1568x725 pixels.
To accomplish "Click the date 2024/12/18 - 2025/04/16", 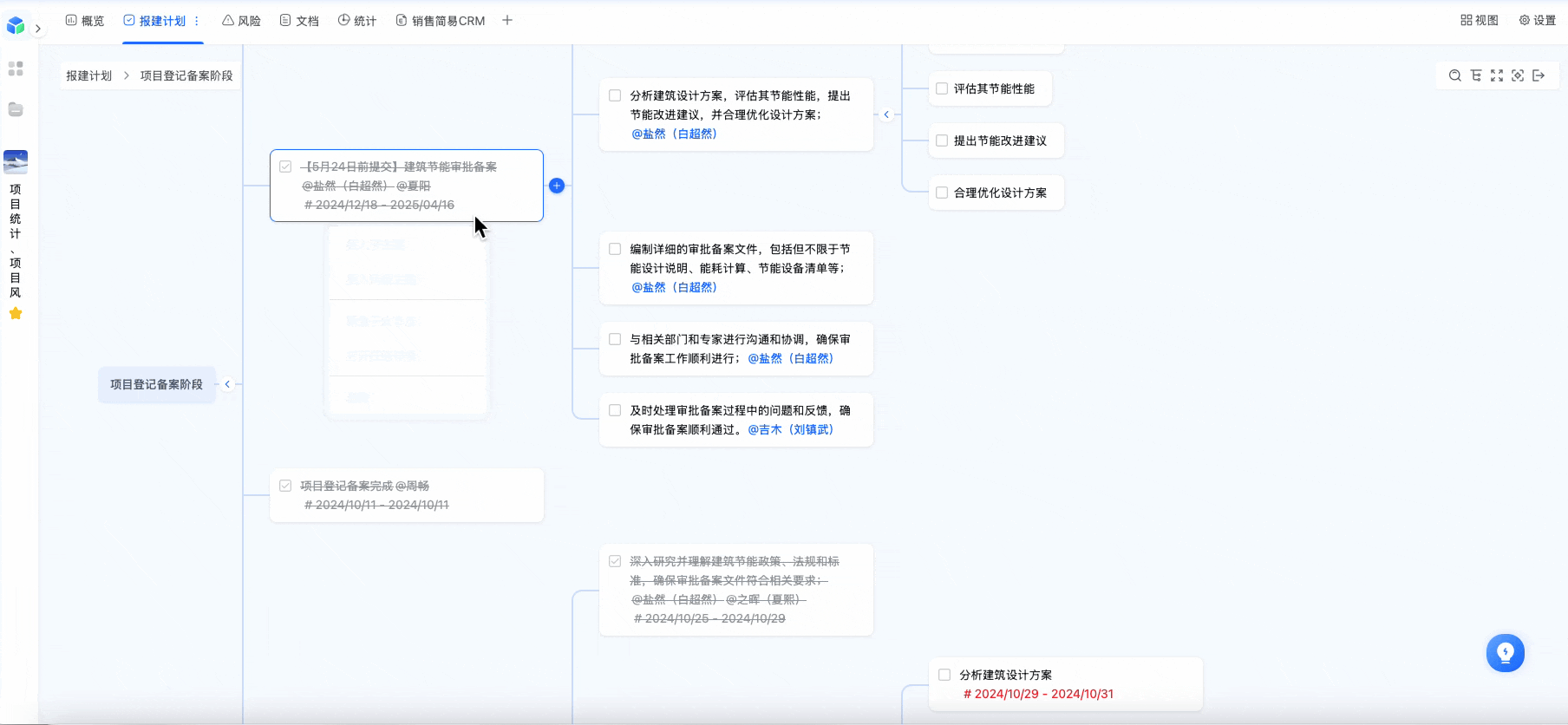I will coord(379,205).
